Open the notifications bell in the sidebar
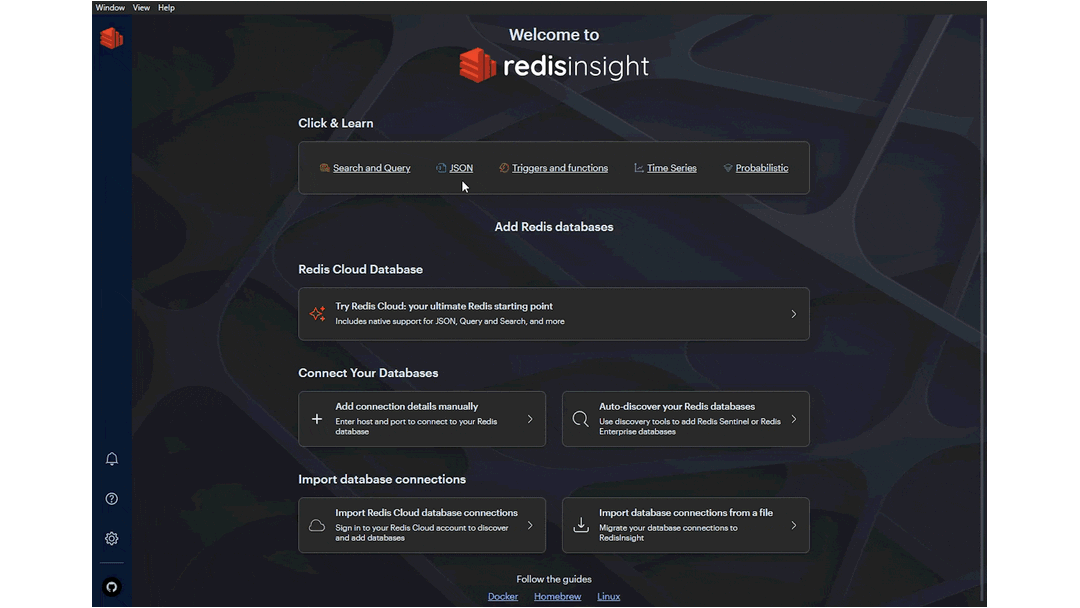This screenshot has height=608, width=1080. pos(112,459)
